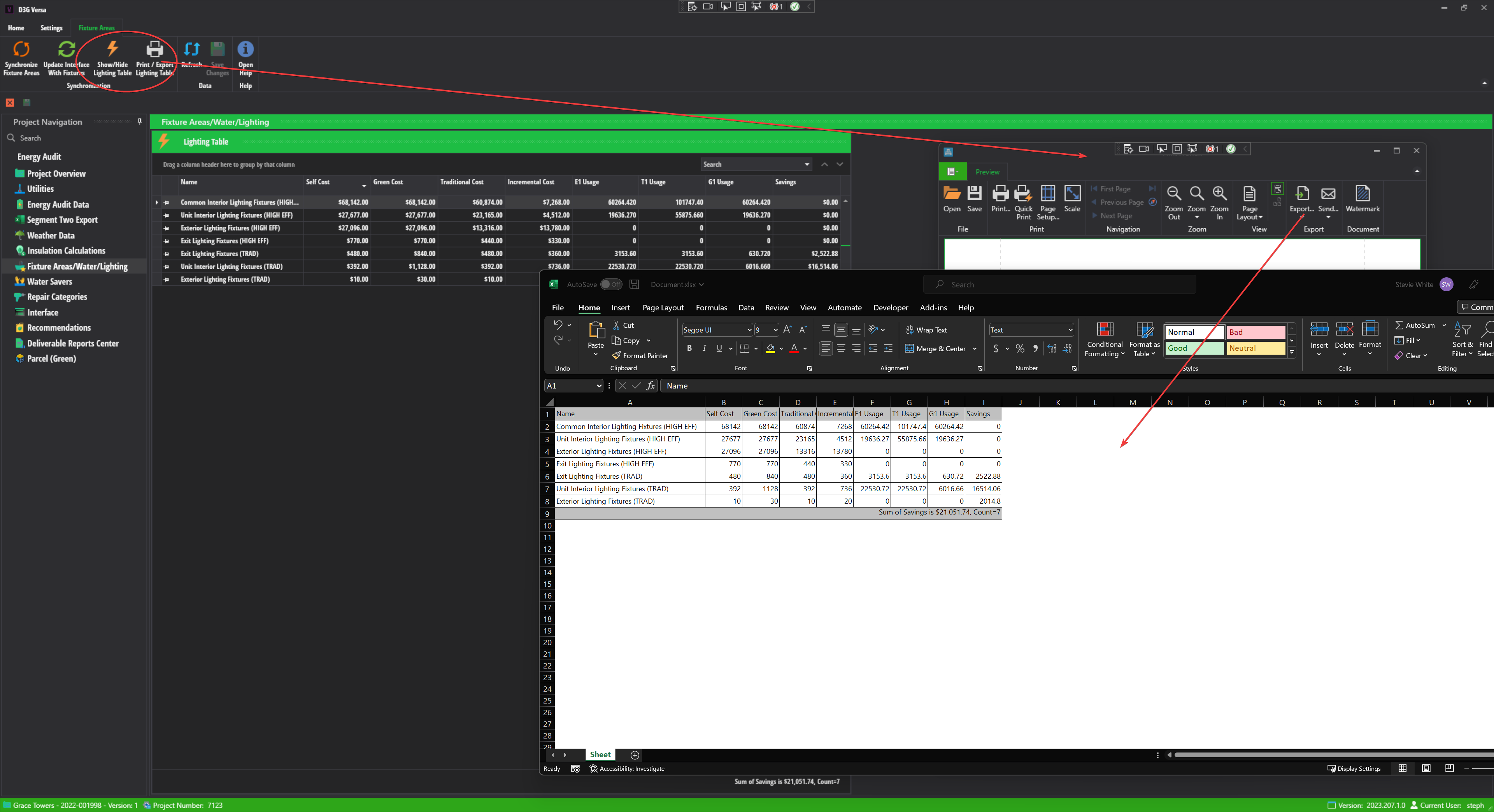
Task: Expand the Merge & Center dropdown
Action: (x=975, y=348)
